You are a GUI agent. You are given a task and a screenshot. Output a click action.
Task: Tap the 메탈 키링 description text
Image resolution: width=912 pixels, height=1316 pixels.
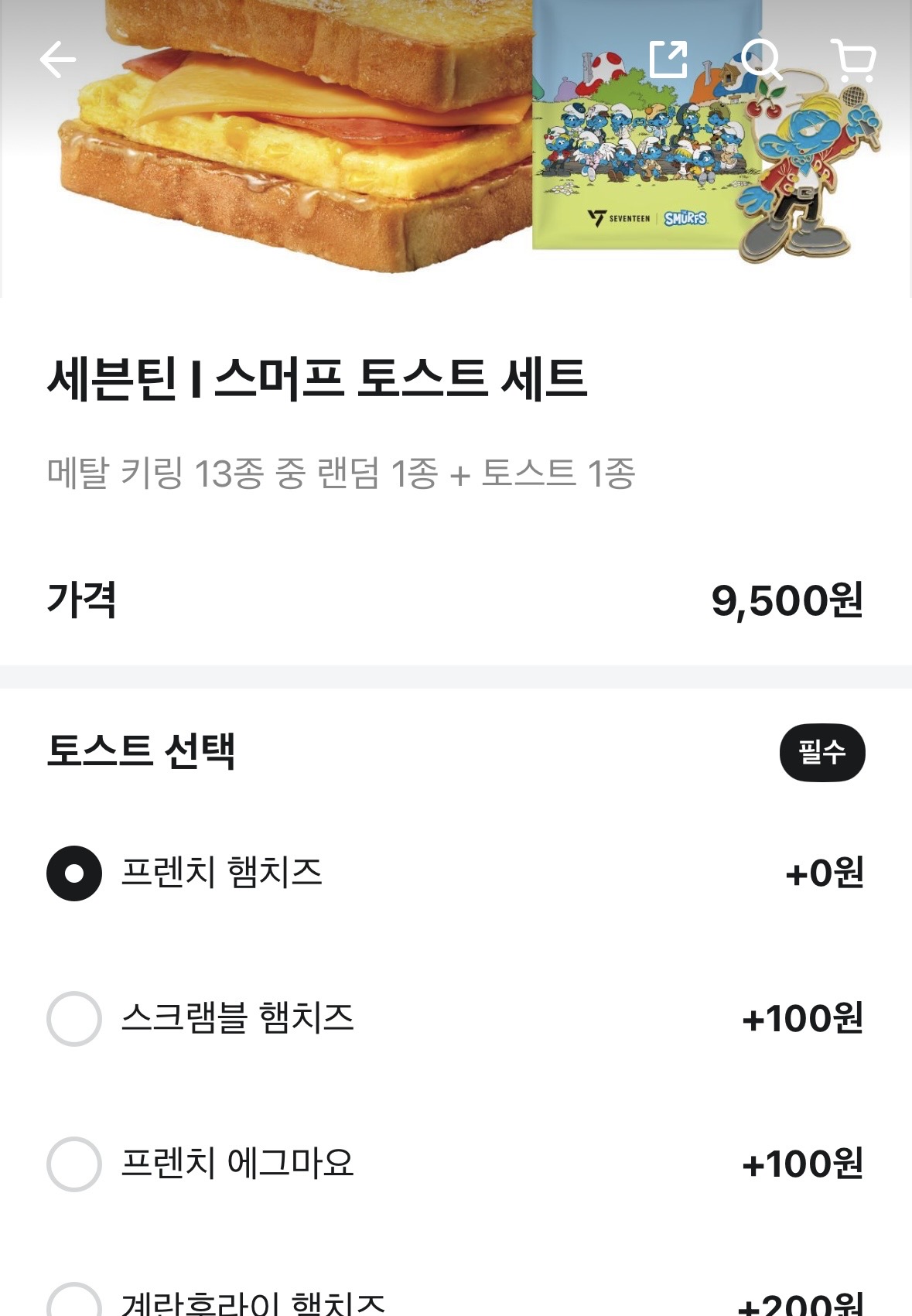(340, 473)
